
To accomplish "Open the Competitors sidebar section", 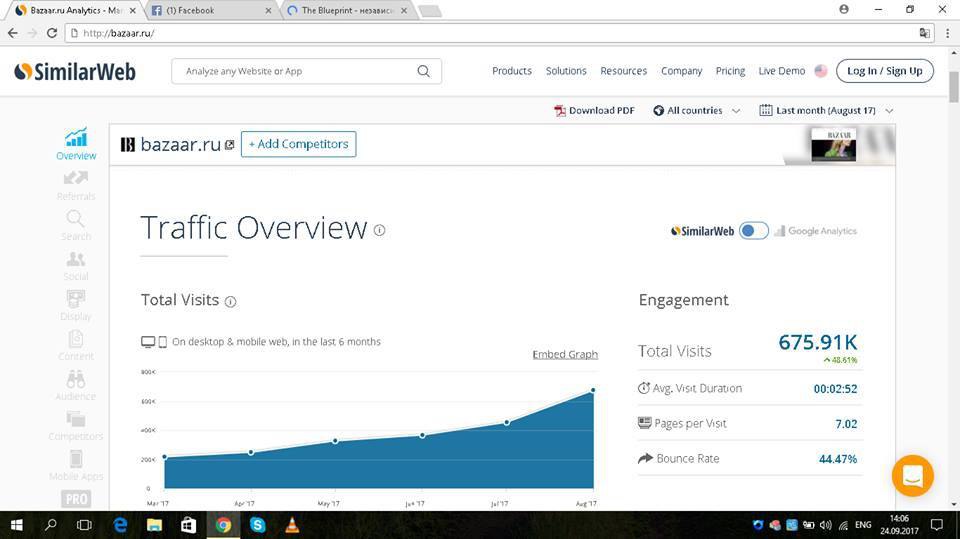I will (76, 426).
